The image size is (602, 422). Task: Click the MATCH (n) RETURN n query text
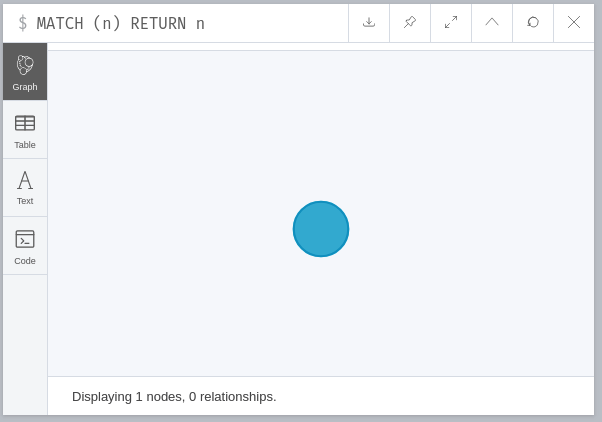(121, 23)
